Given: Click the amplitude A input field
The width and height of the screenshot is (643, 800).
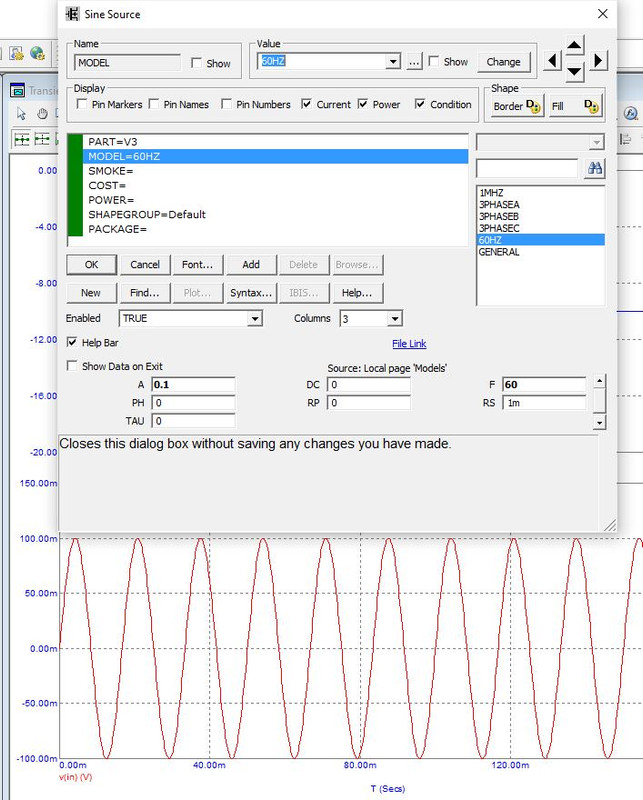Looking at the screenshot, I should [x=193, y=385].
